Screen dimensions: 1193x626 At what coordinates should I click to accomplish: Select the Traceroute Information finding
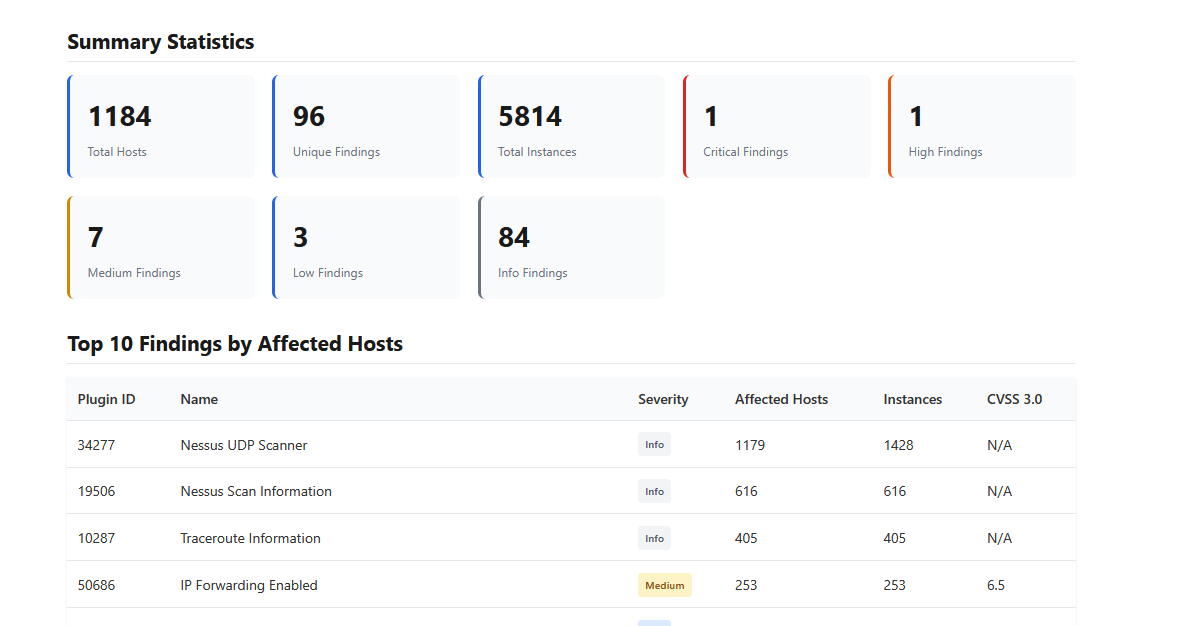coord(250,538)
